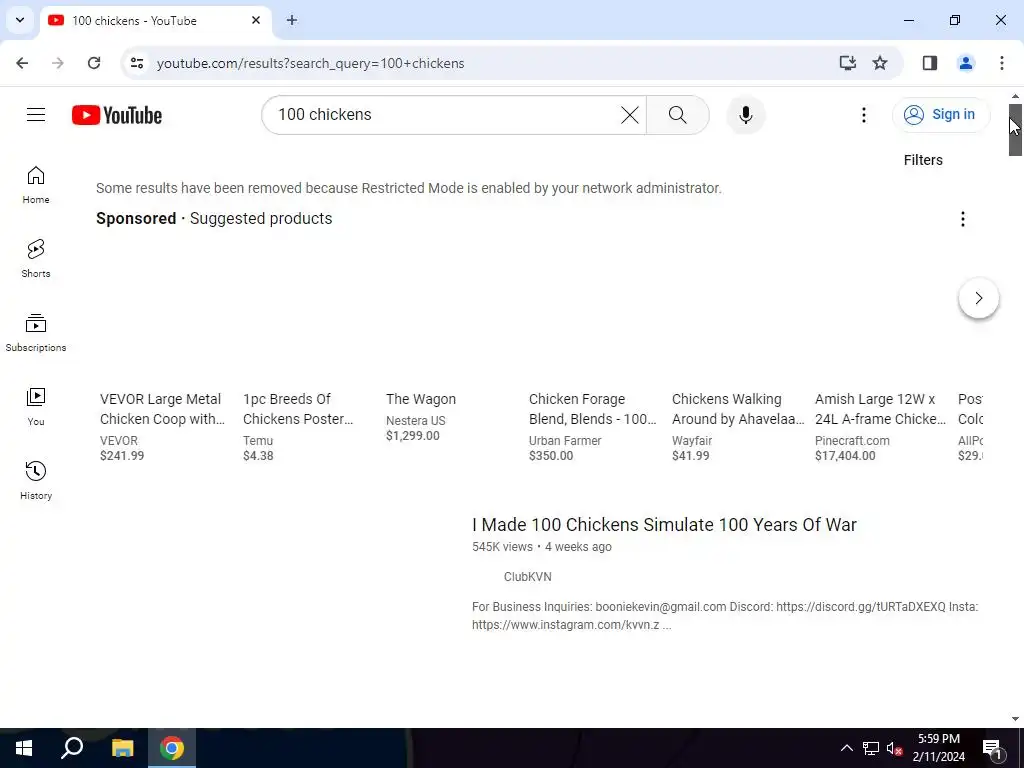The image size is (1024, 768).
Task: Click the YouTube logo
Action: (x=117, y=115)
